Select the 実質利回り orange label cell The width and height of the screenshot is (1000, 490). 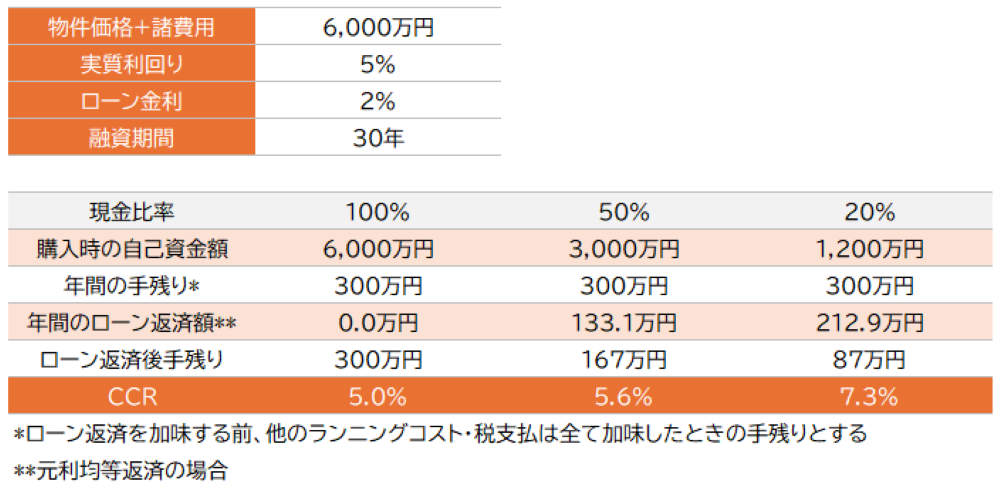[132, 64]
